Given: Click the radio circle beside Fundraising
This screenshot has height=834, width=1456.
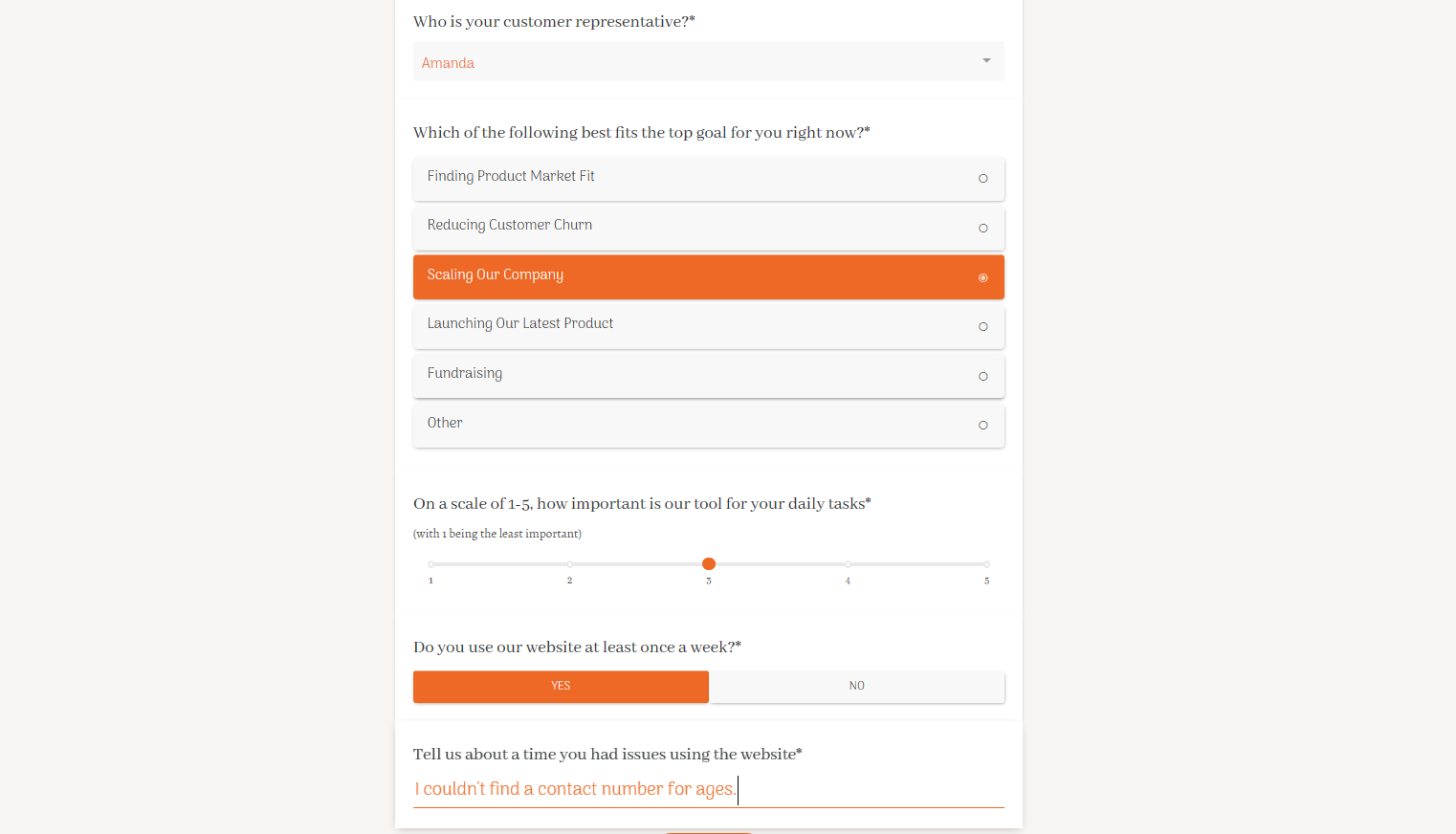Looking at the screenshot, I should (982, 377).
